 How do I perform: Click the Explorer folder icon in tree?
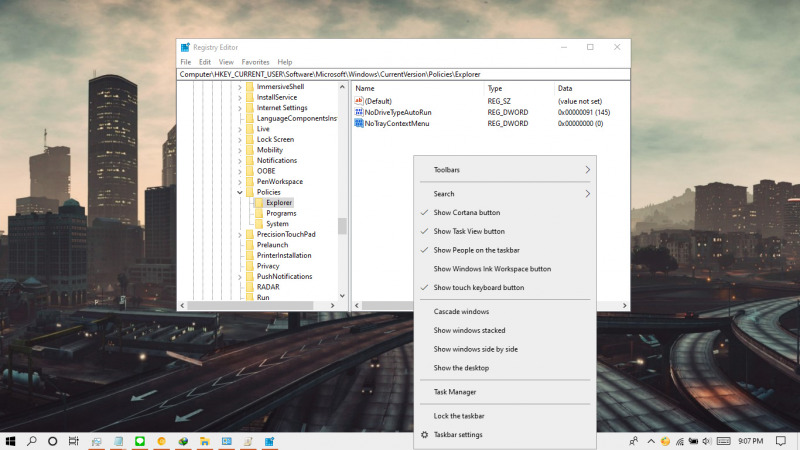point(259,203)
